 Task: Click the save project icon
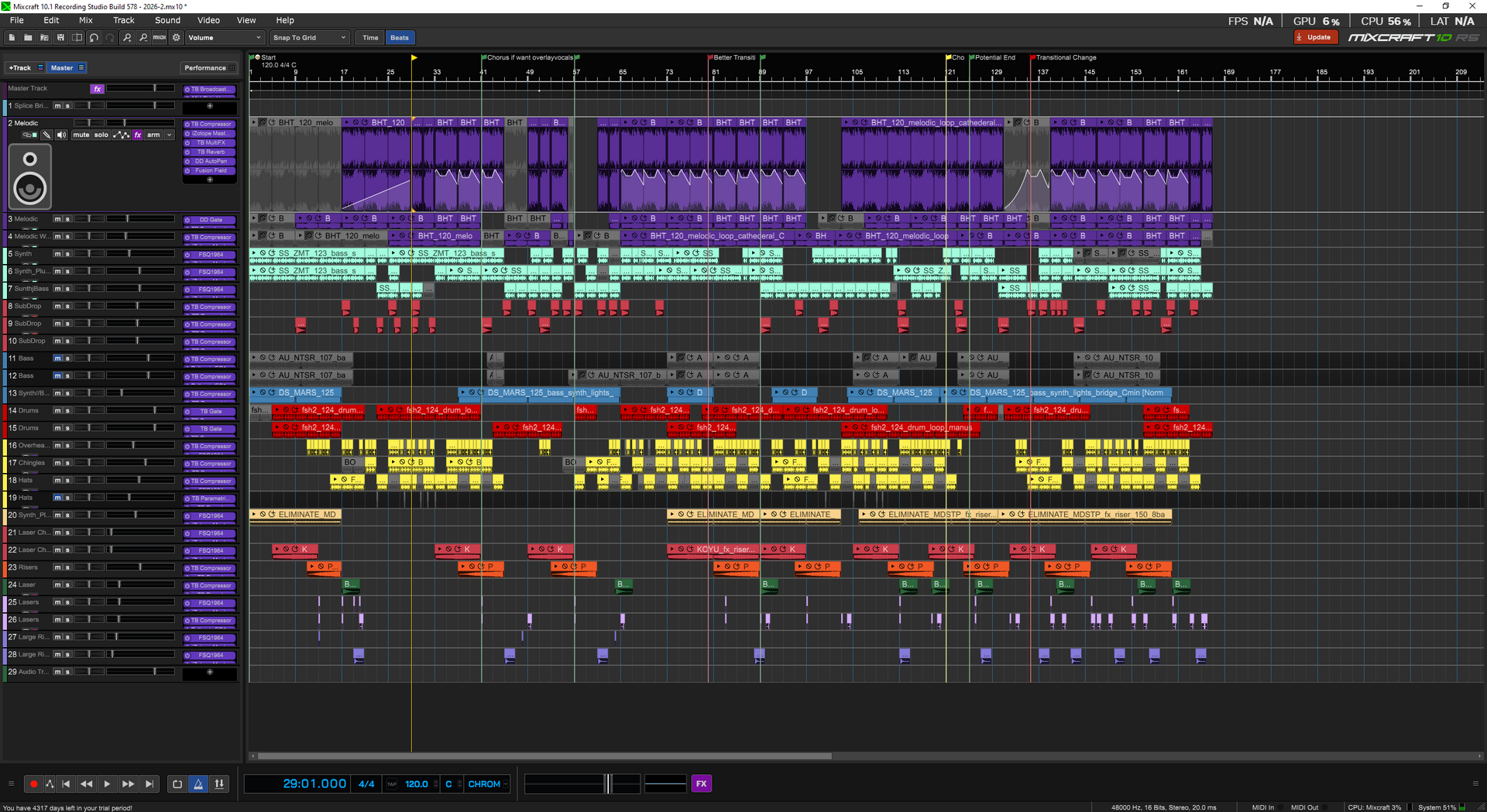60,38
